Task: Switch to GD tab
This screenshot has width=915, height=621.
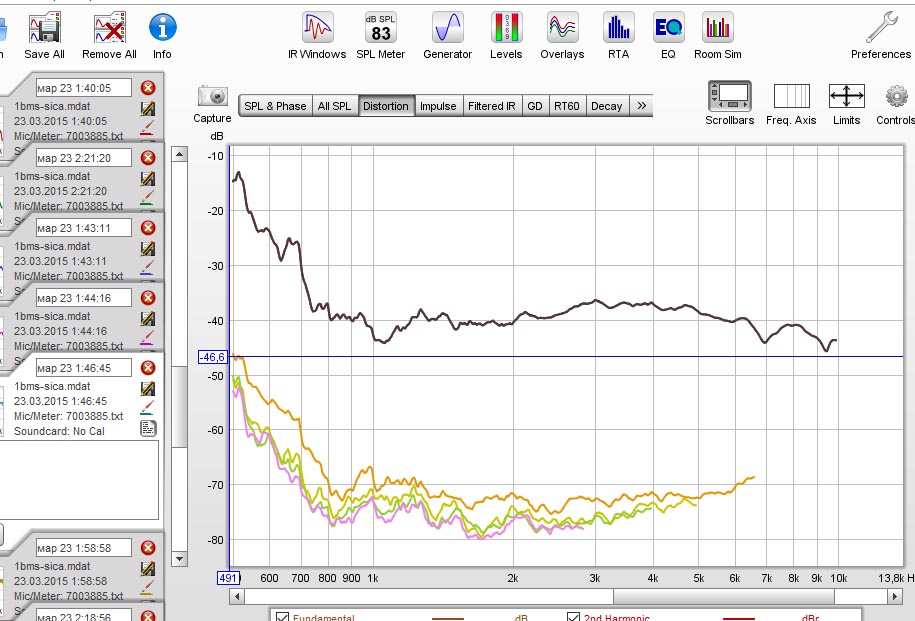Action: pos(535,106)
